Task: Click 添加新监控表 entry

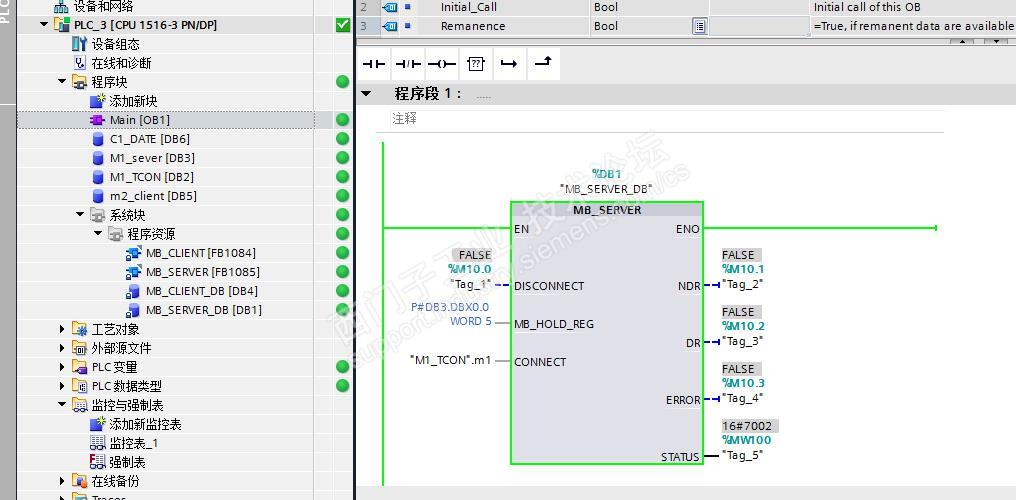Action: (145, 424)
